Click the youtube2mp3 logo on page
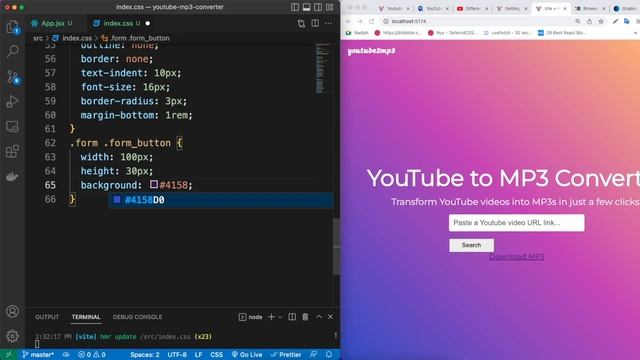The height and width of the screenshot is (360, 640). tap(371, 51)
